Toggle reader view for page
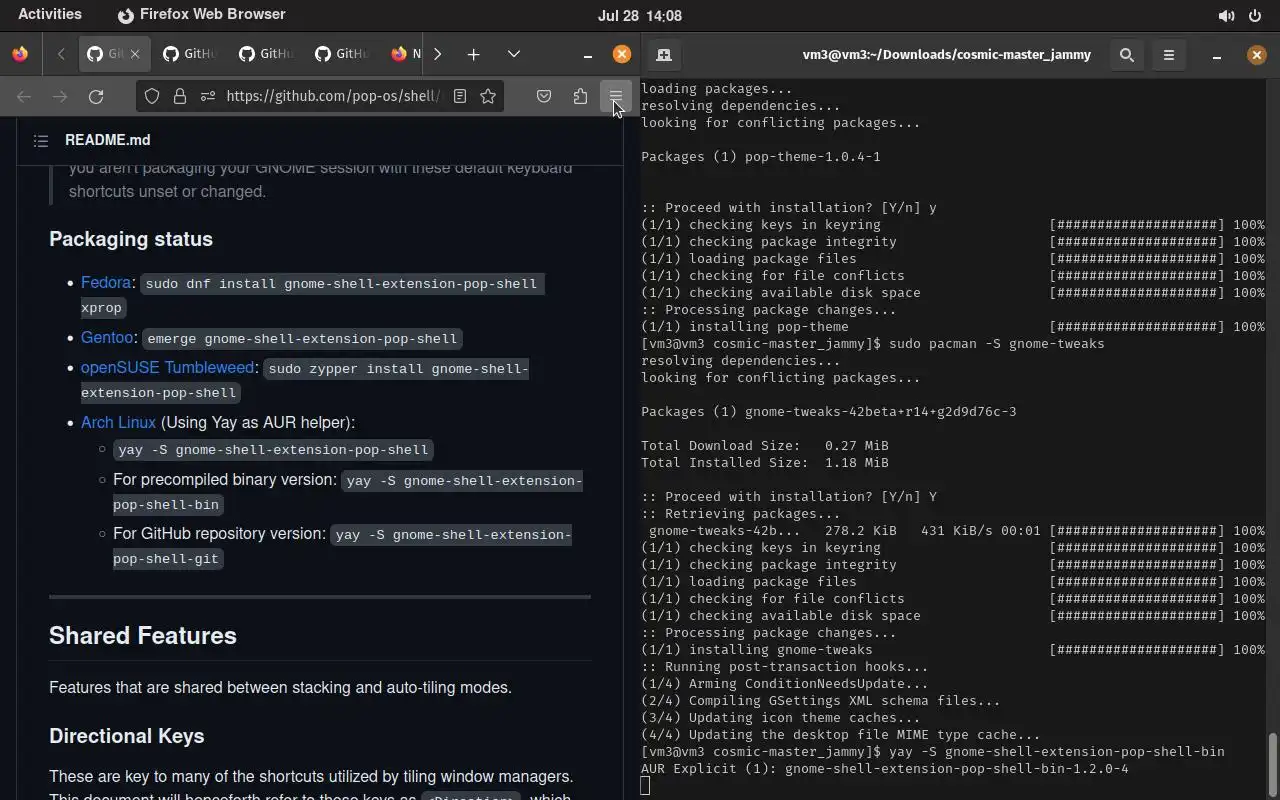The image size is (1280, 800). (460, 96)
